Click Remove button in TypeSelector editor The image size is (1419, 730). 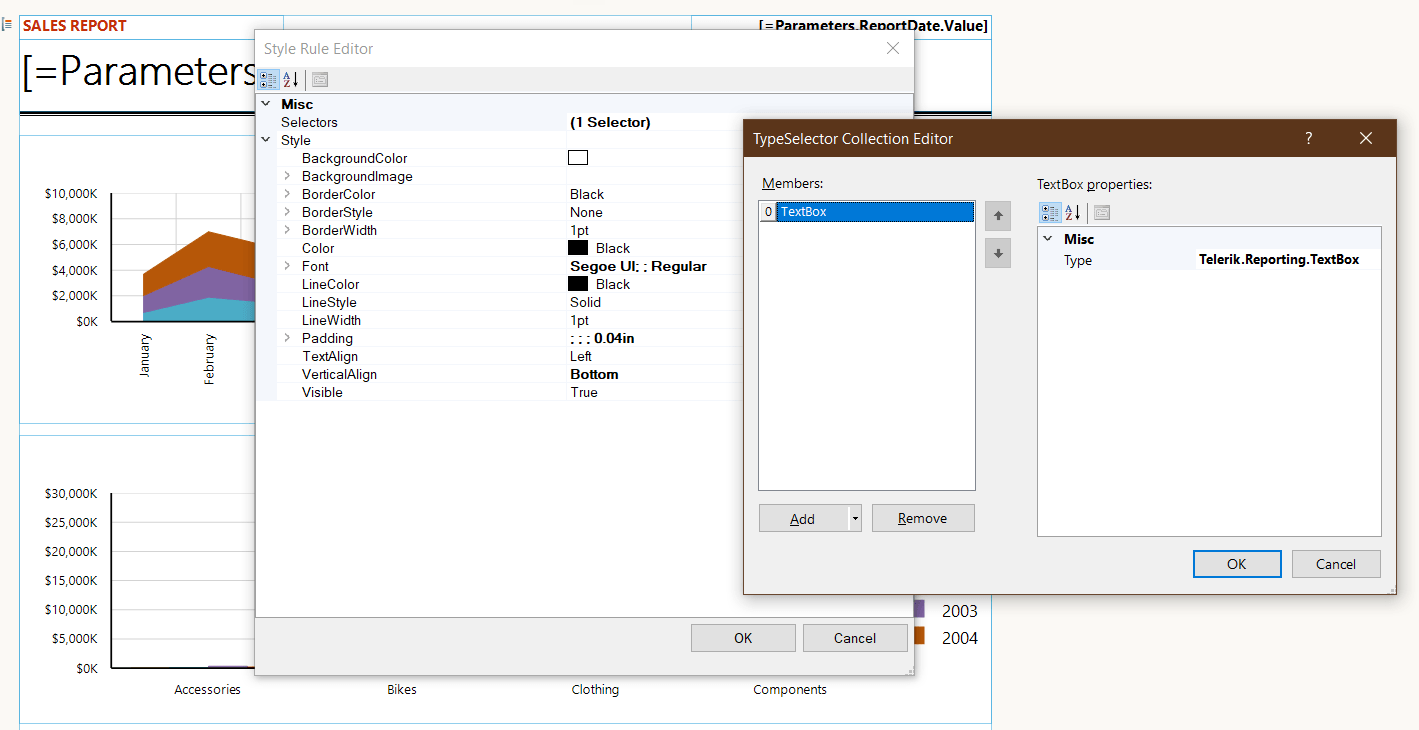point(923,518)
